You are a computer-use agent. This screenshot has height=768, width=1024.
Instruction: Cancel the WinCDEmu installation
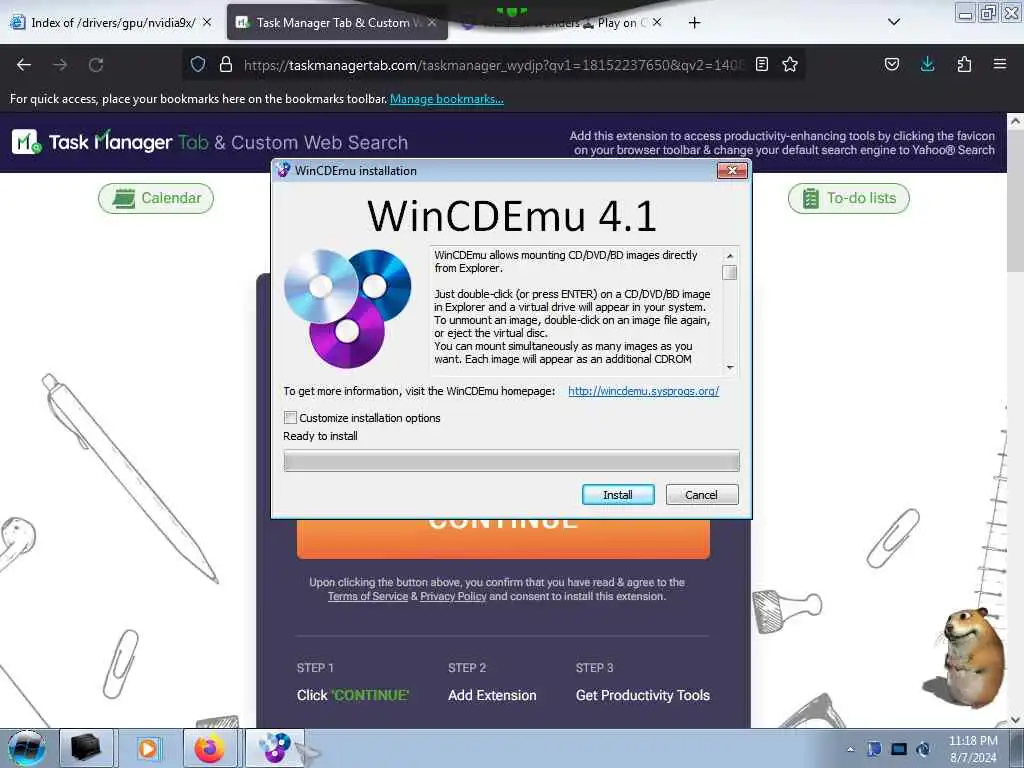point(701,494)
